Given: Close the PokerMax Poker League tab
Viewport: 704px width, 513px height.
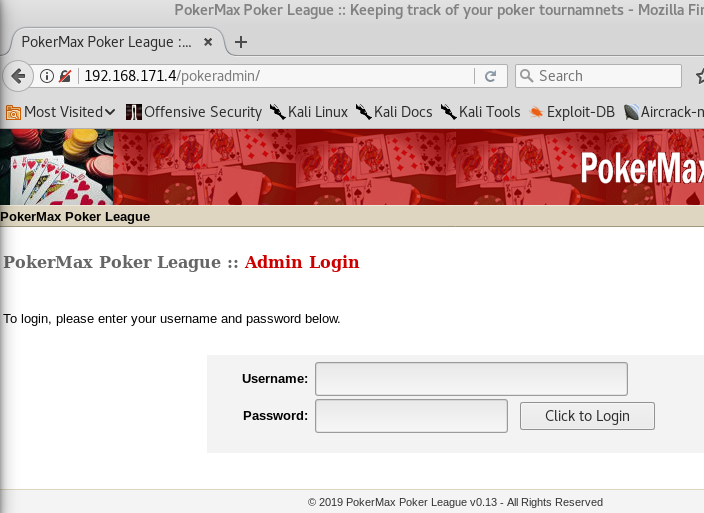Looking at the screenshot, I should 208,42.
